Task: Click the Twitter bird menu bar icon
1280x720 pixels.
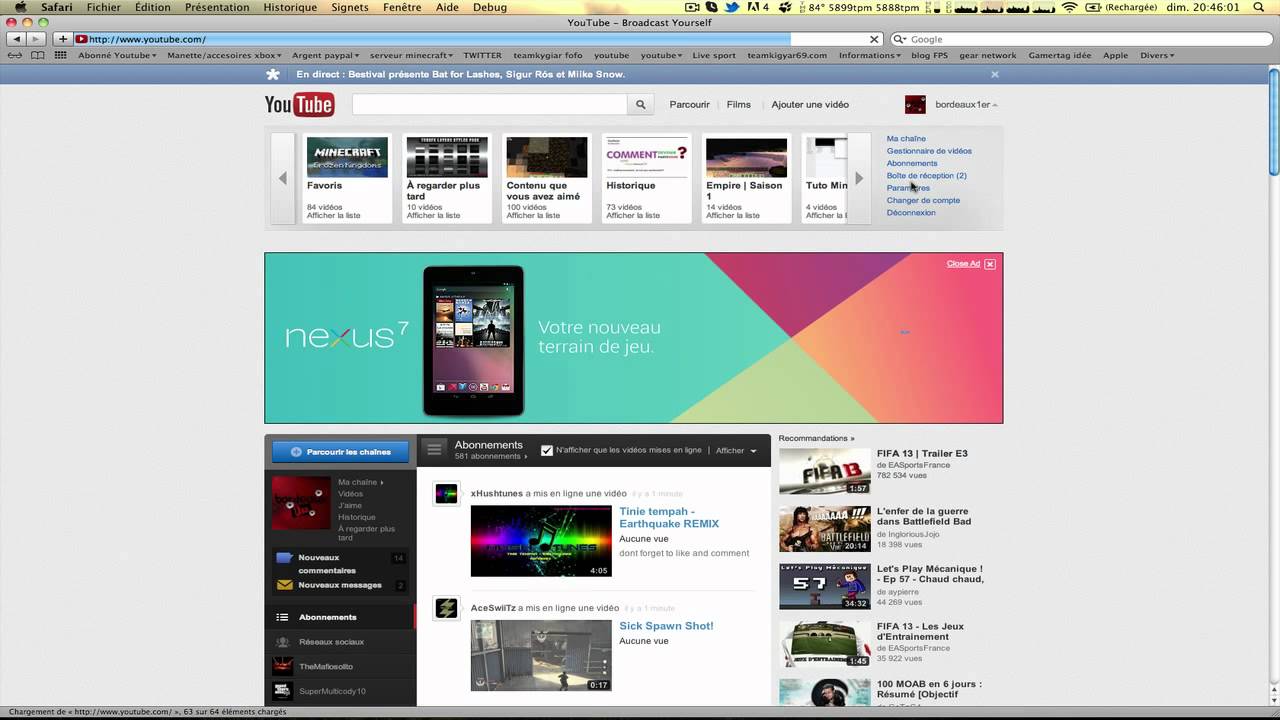Action: (732, 7)
